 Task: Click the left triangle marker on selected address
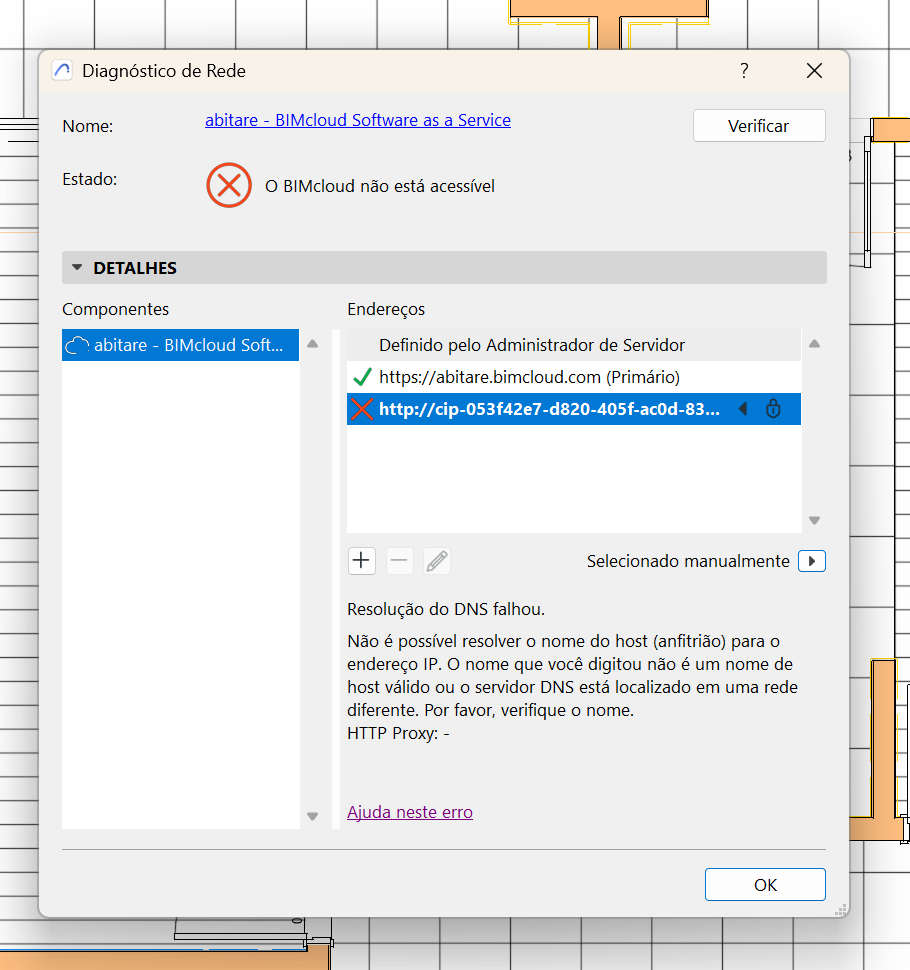pyautogui.click(x=744, y=409)
